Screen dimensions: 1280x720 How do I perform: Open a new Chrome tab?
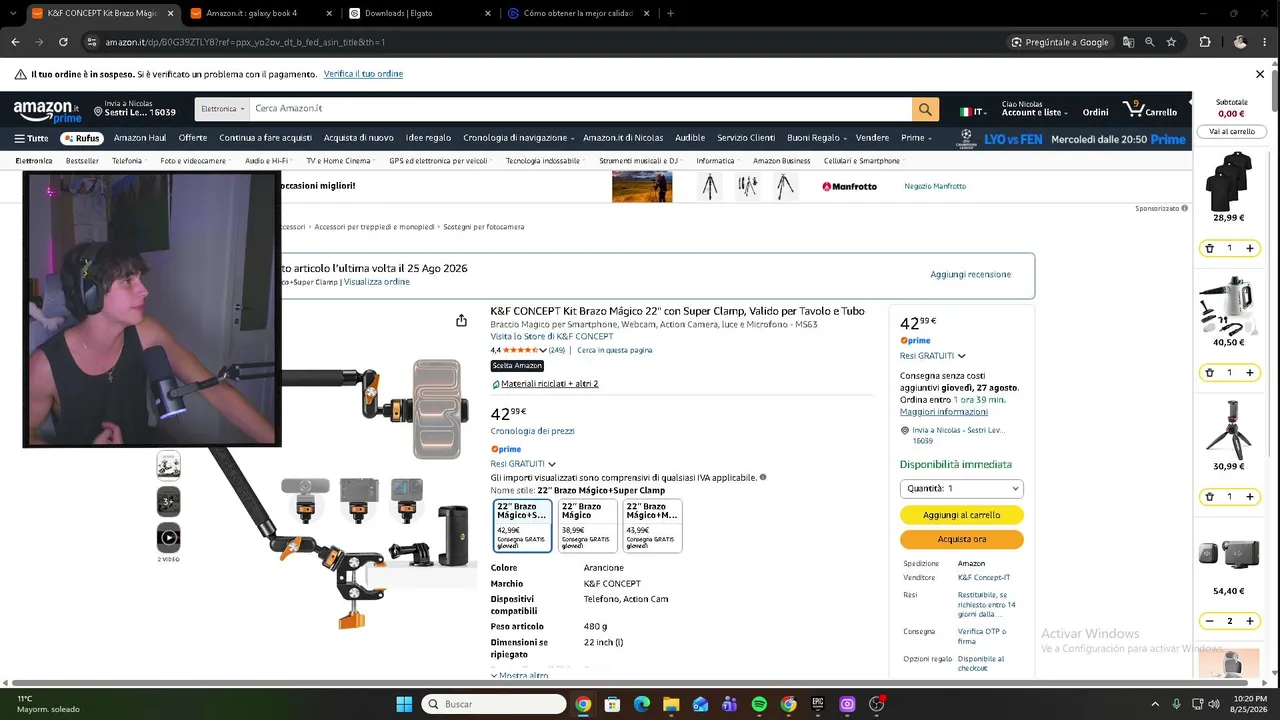pos(670,13)
